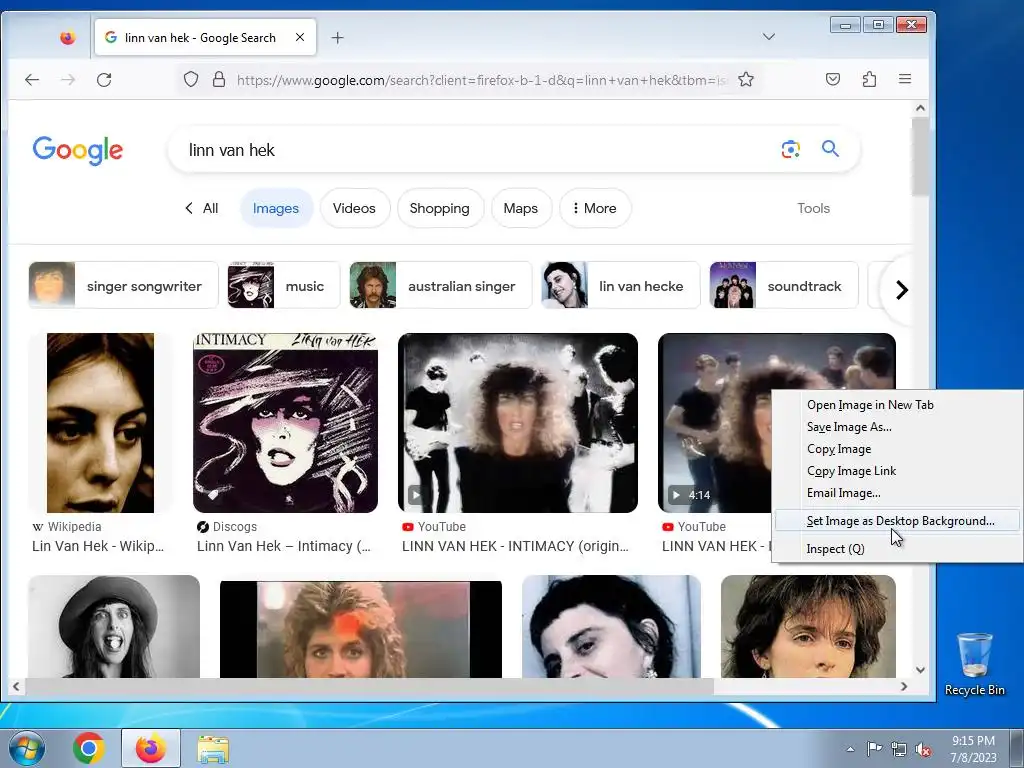The width and height of the screenshot is (1024, 768).
Task: Open the Maps tab
Action: point(520,208)
